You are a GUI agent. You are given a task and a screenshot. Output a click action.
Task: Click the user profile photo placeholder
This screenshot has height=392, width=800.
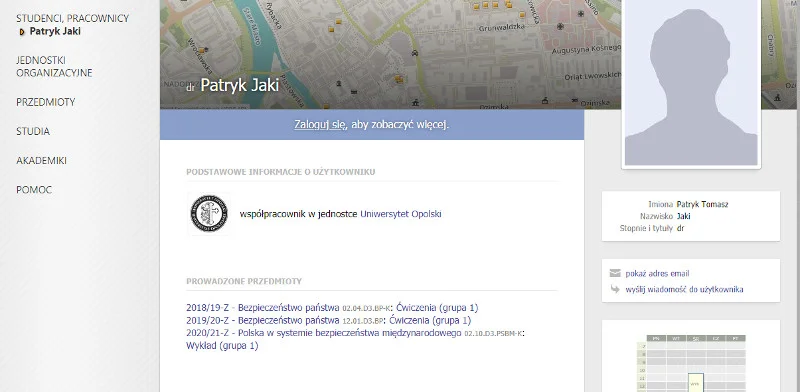(x=691, y=83)
